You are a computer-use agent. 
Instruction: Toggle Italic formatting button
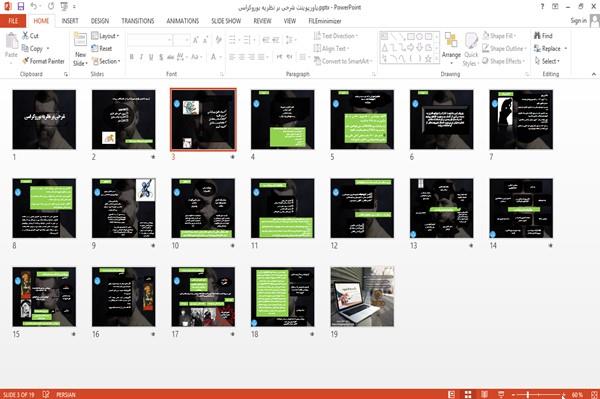click(141, 57)
